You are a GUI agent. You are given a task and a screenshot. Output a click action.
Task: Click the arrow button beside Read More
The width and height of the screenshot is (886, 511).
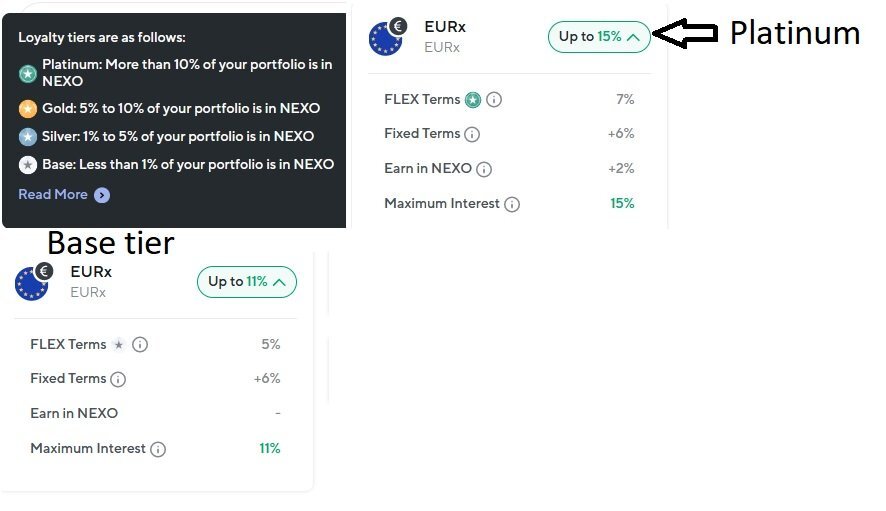[x=102, y=195]
